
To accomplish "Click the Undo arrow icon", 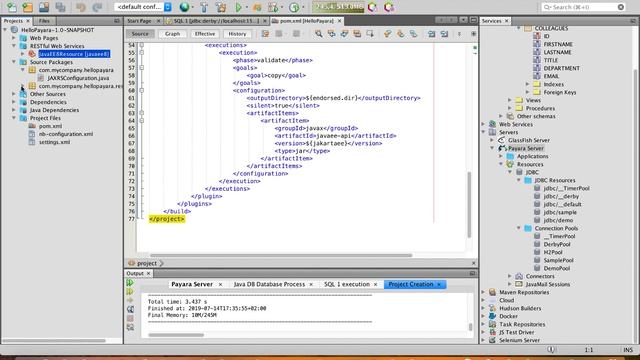I will tap(81, 7).
